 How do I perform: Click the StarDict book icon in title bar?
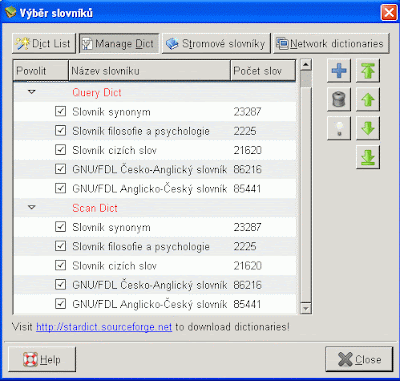pyautogui.click(x=11, y=12)
